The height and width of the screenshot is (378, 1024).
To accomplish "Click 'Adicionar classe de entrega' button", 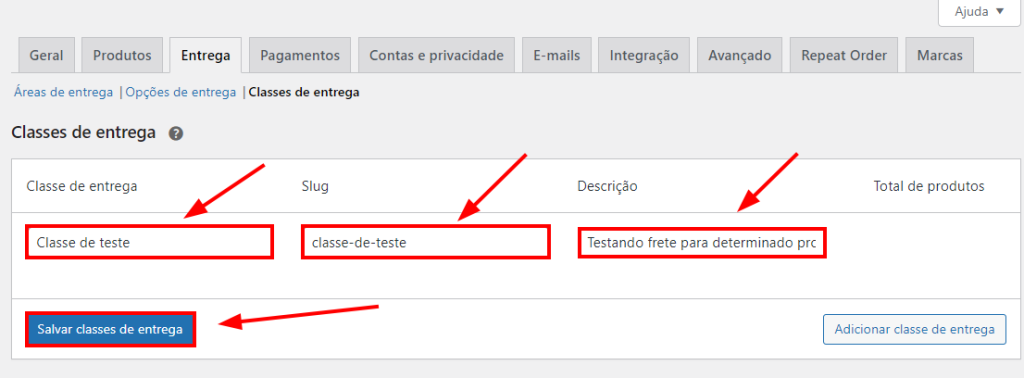I will (x=914, y=330).
